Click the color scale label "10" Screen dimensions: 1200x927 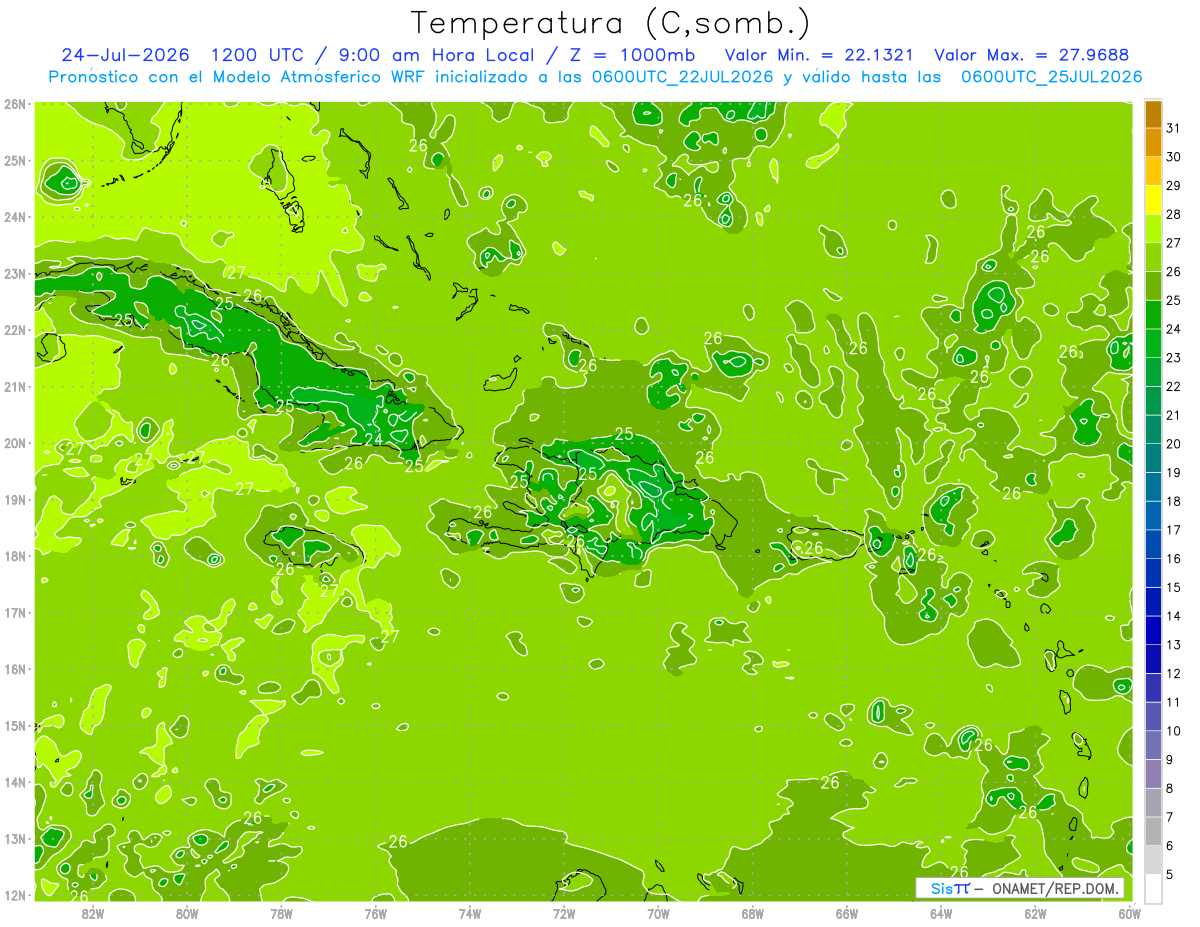[x=1173, y=731]
